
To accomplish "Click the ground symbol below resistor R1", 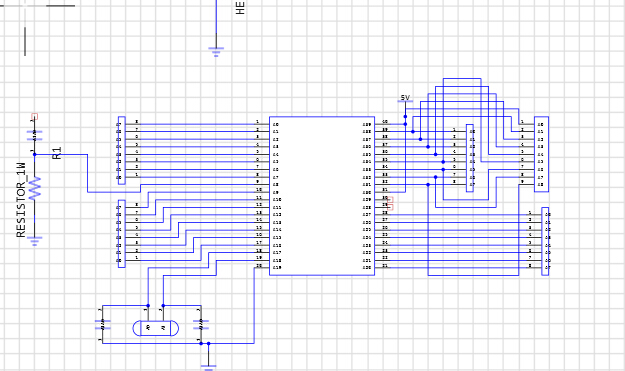I will click(x=35, y=241).
